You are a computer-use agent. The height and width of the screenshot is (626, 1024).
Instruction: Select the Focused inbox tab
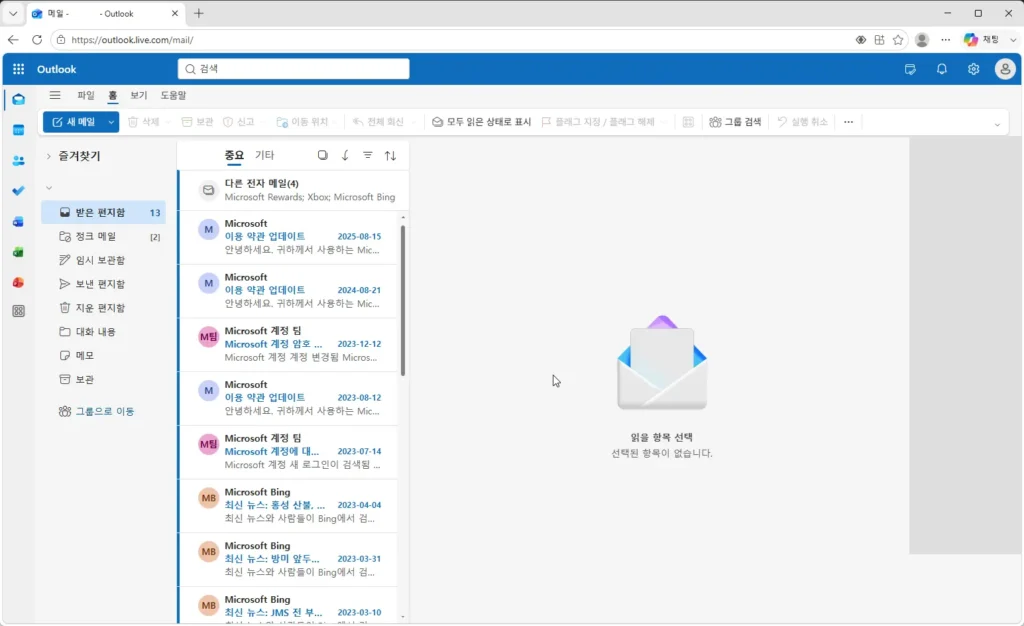click(x=234, y=155)
